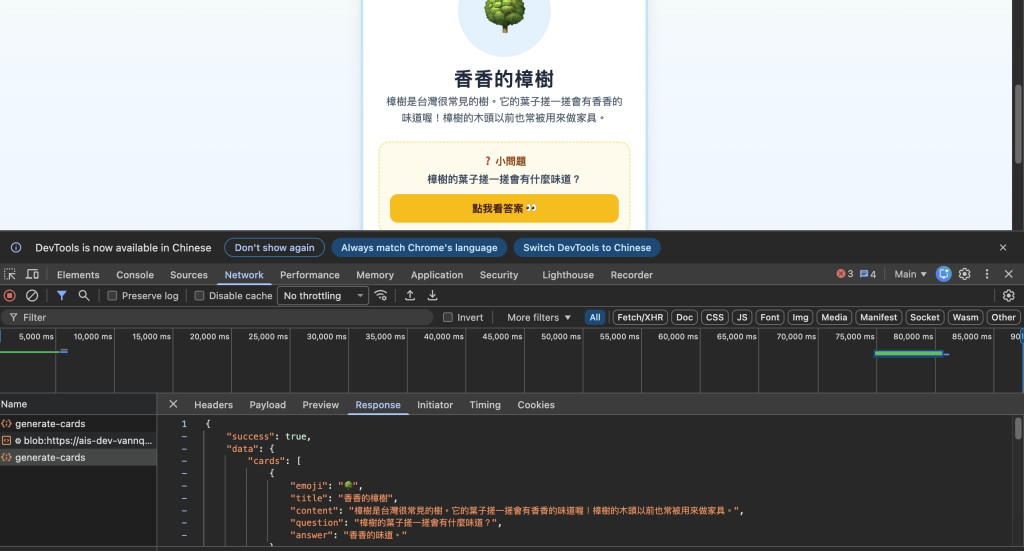Open network conditions wifi icon
The image size is (1024, 551).
point(381,296)
